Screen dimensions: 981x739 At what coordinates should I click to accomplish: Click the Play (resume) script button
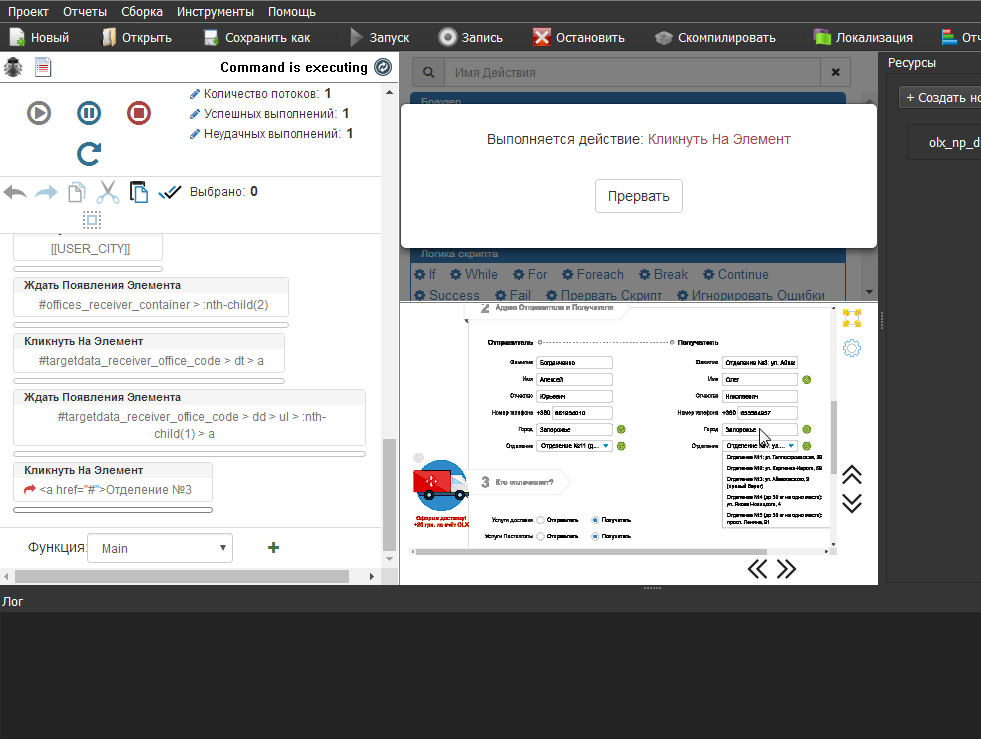(x=39, y=113)
